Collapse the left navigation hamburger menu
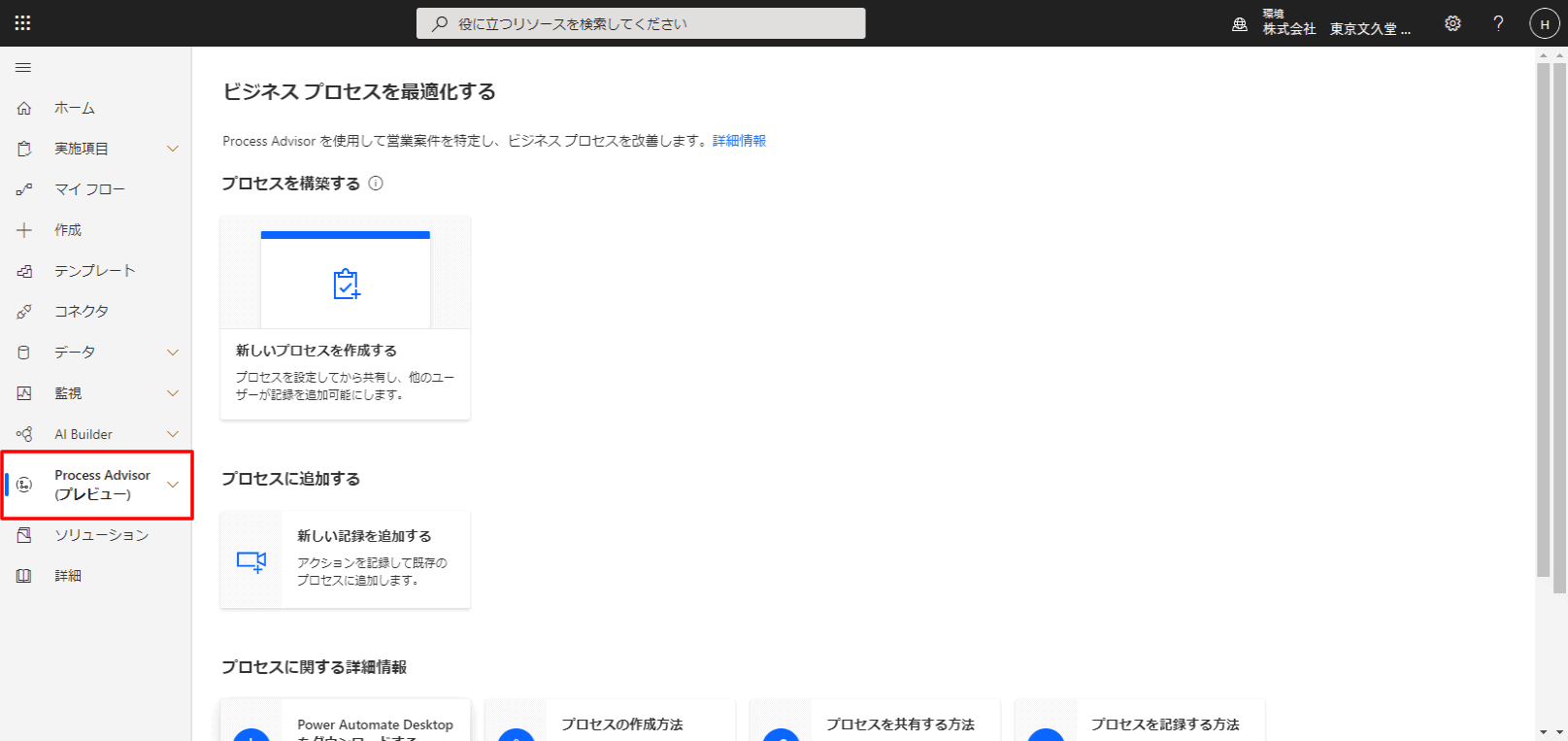This screenshot has height=741, width=1568. (23, 68)
